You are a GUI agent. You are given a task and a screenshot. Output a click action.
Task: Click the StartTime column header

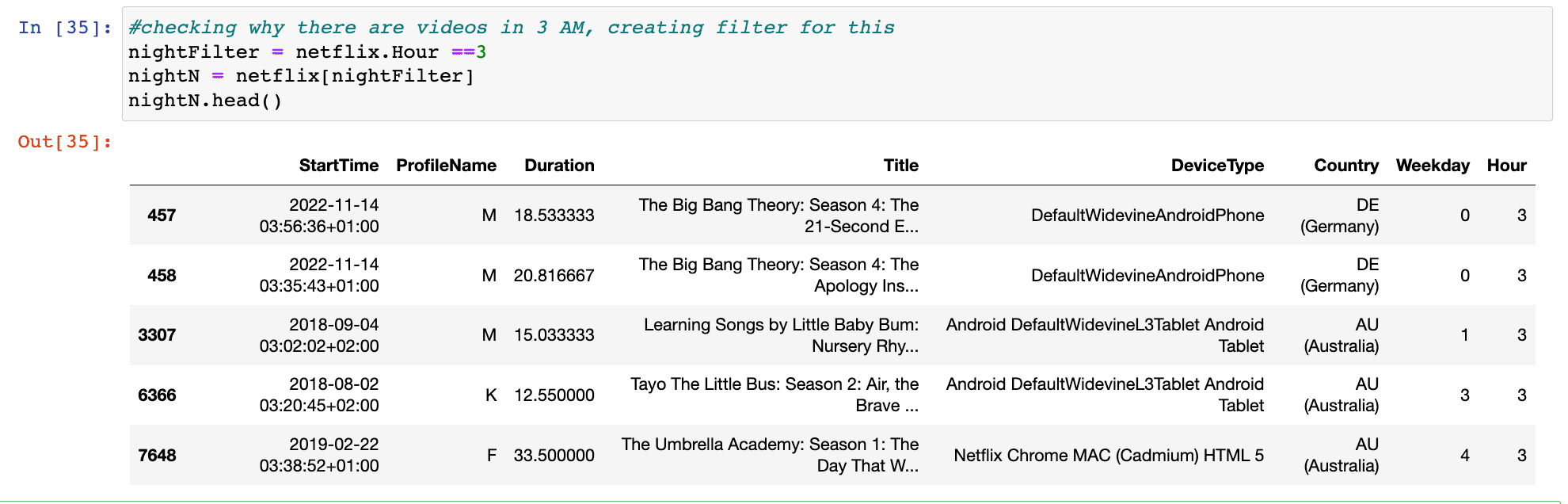tap(338, 166)
